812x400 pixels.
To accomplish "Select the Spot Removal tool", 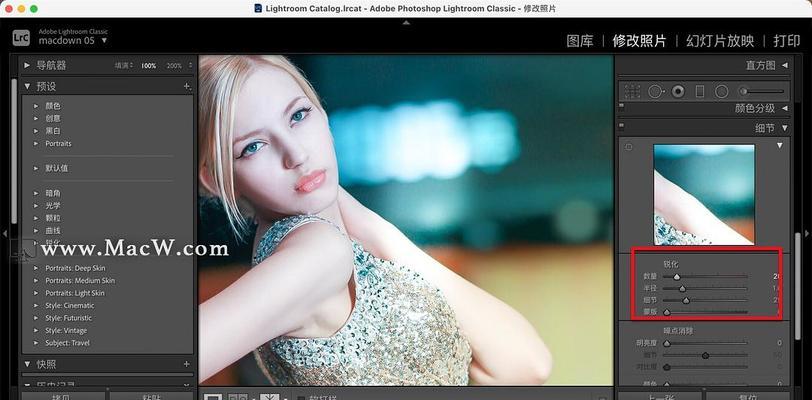I will click(656, 92).
